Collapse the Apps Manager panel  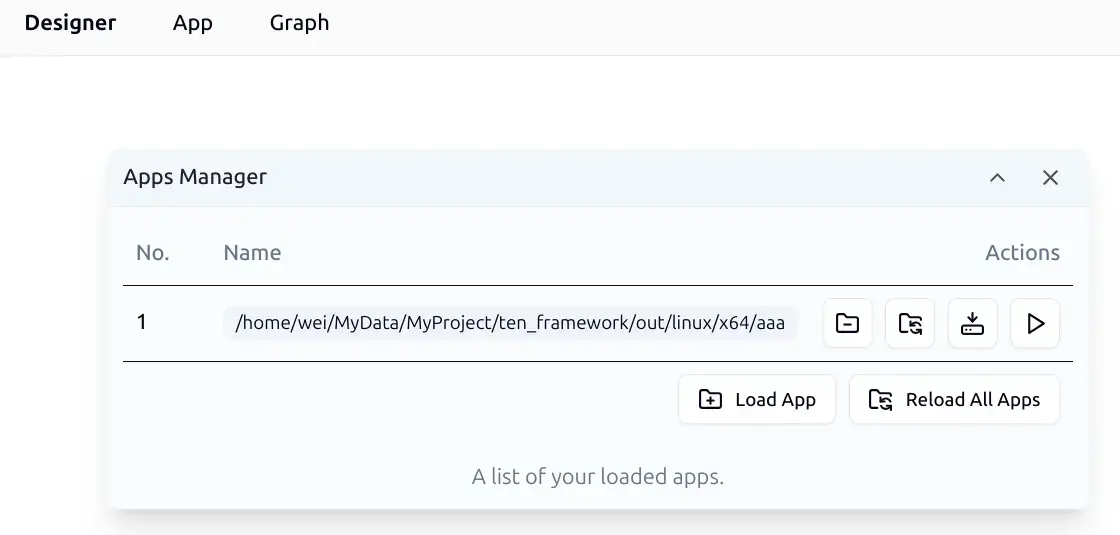(x=997, y=178)
